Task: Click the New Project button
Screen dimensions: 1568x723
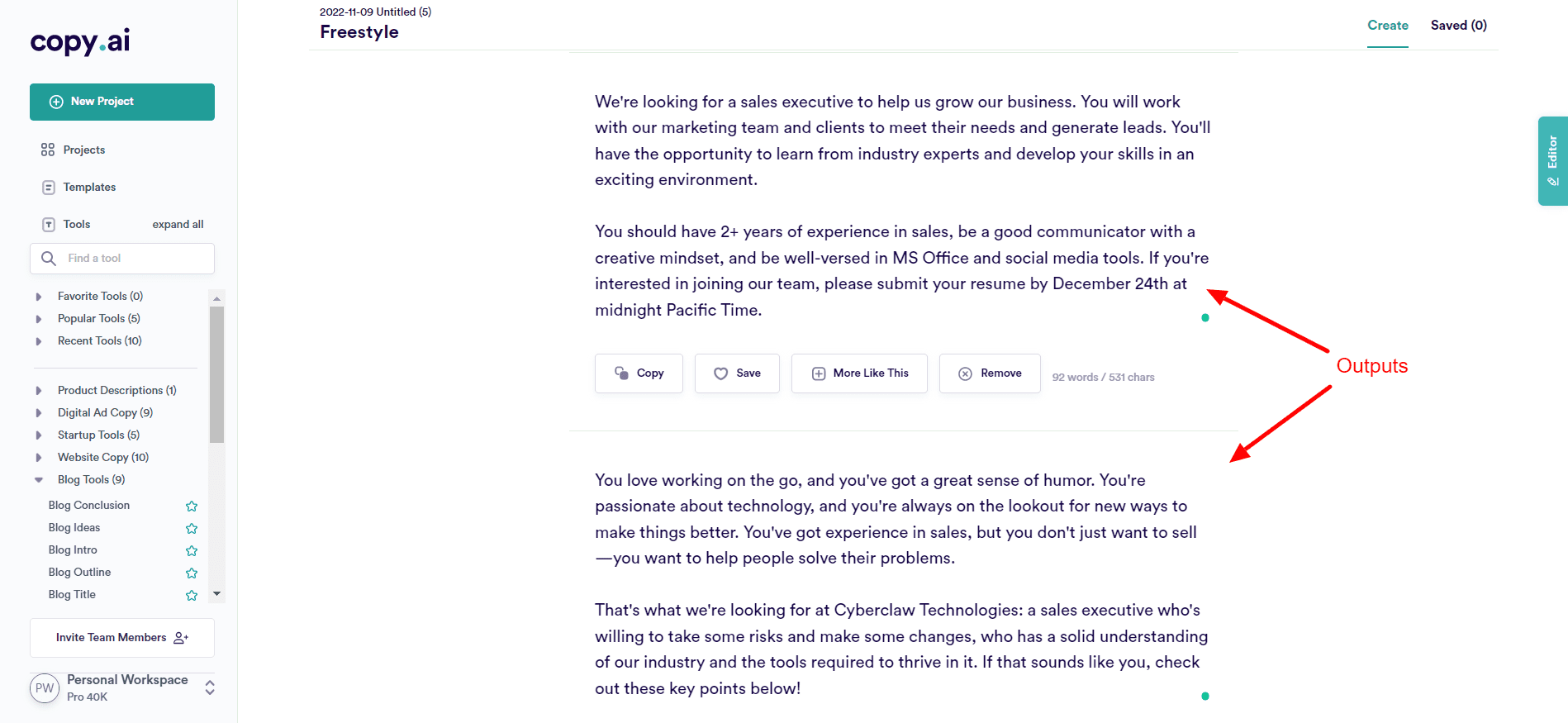Action: click(x=122, y=102)
